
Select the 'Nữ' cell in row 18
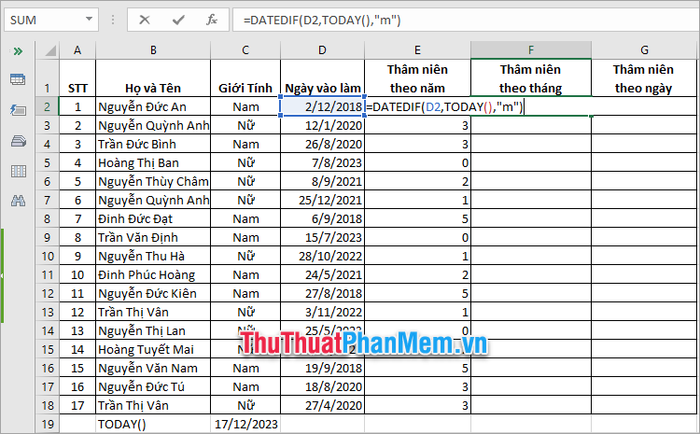(x=245, y=405)
